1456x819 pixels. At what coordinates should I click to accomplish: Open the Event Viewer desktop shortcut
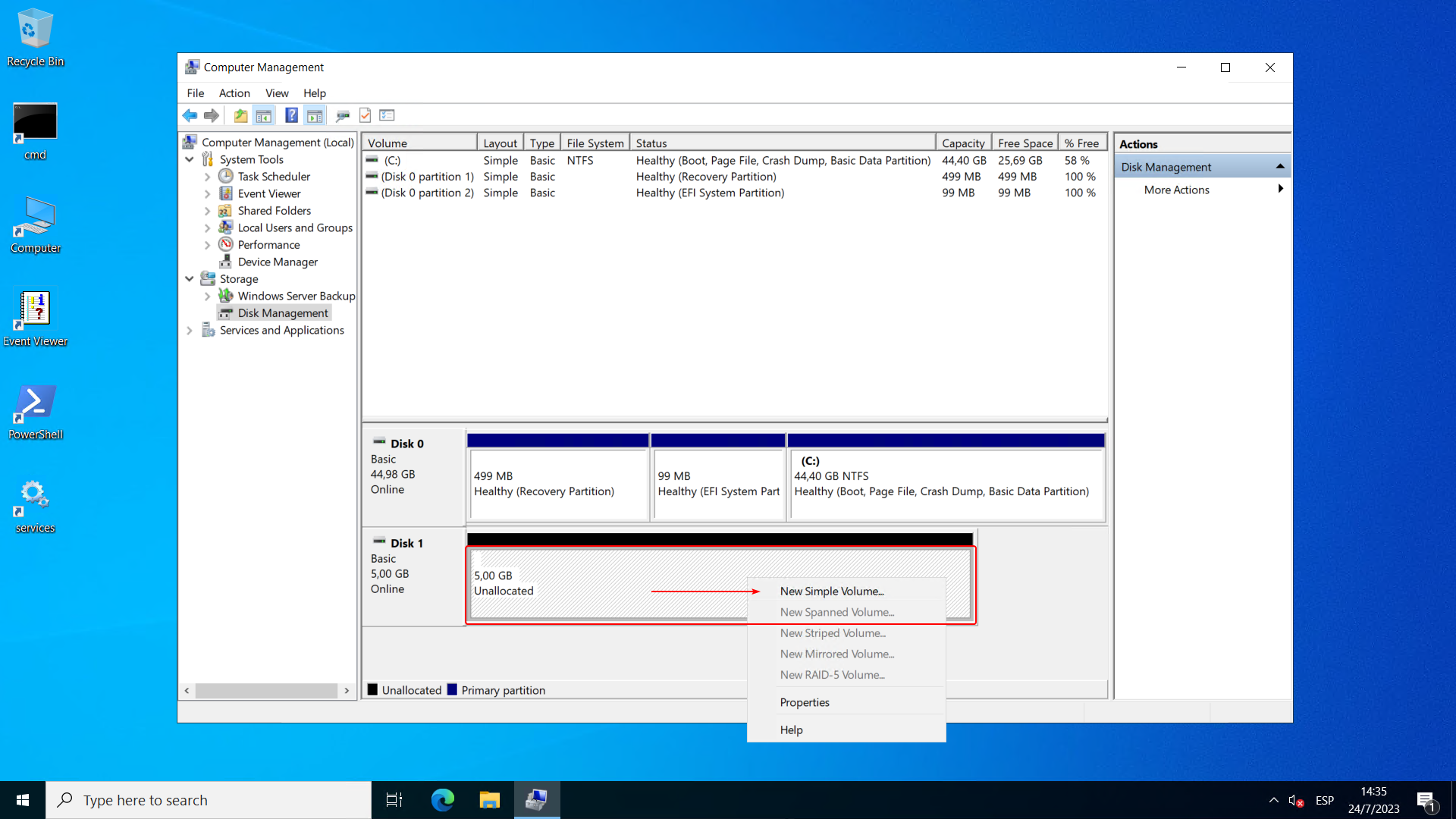[x=35, y=318]
